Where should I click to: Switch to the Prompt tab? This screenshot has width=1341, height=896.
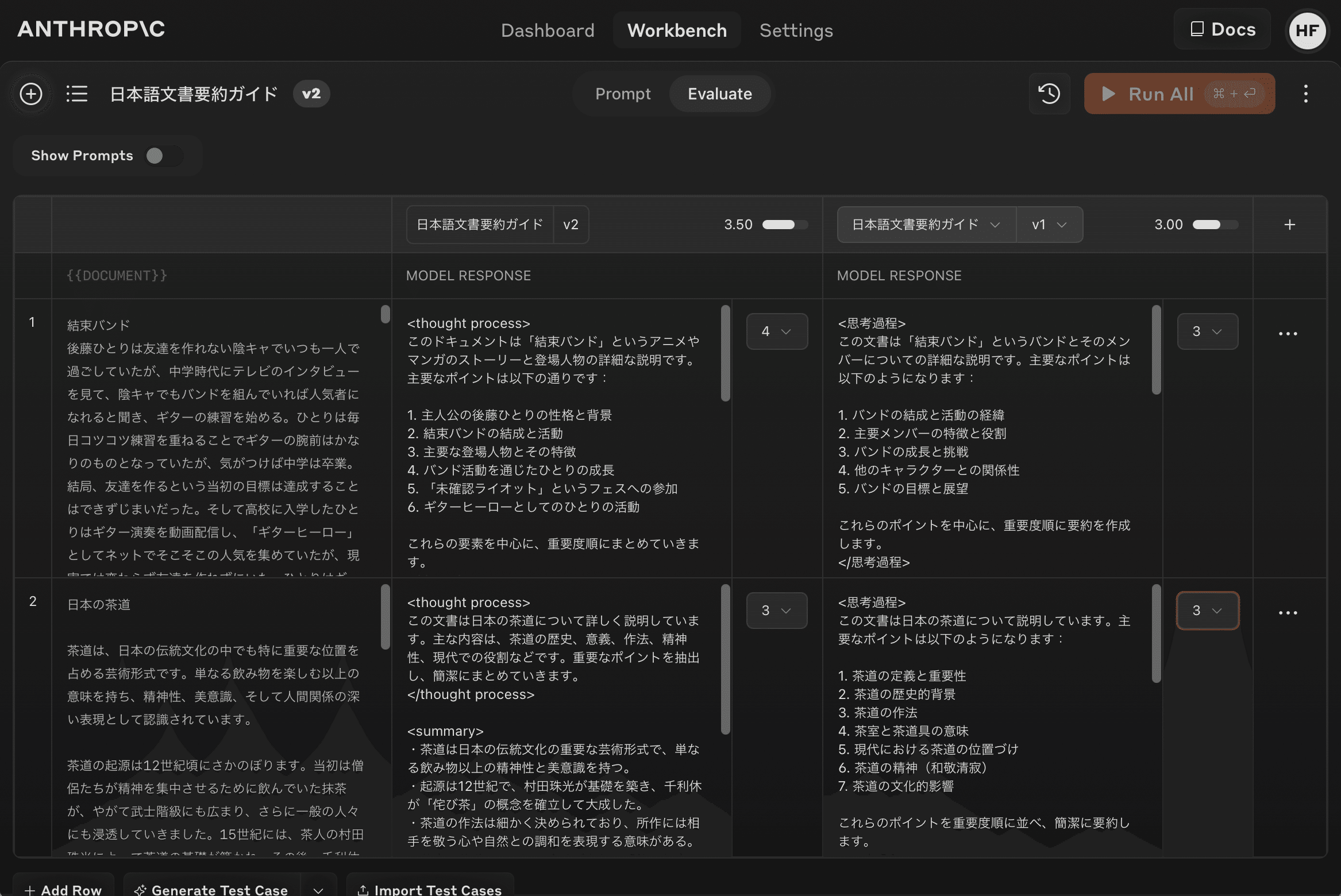coord(623,94)
